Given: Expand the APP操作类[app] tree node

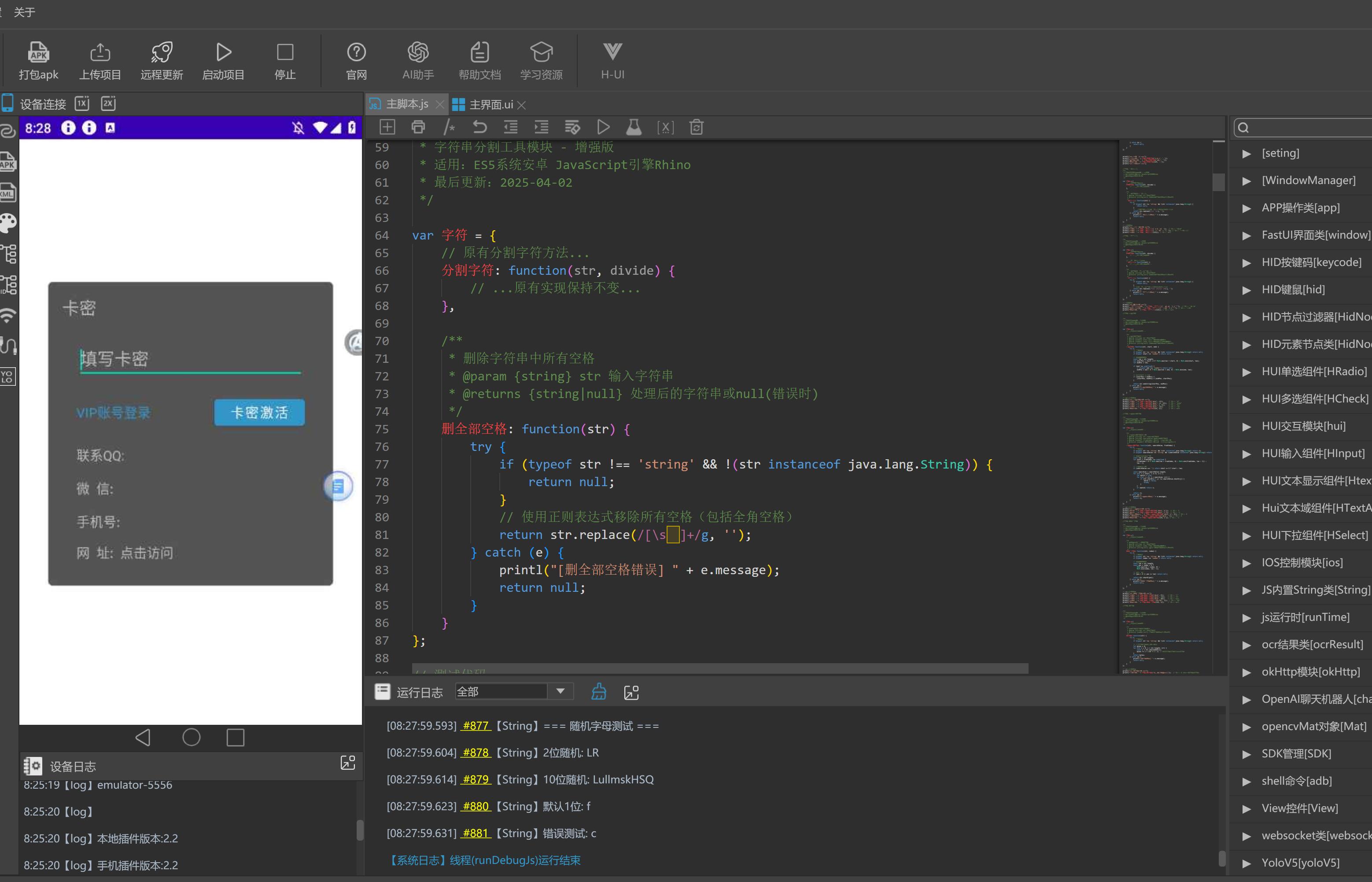Looking at the screenshot, I should tap(1246, 208).
